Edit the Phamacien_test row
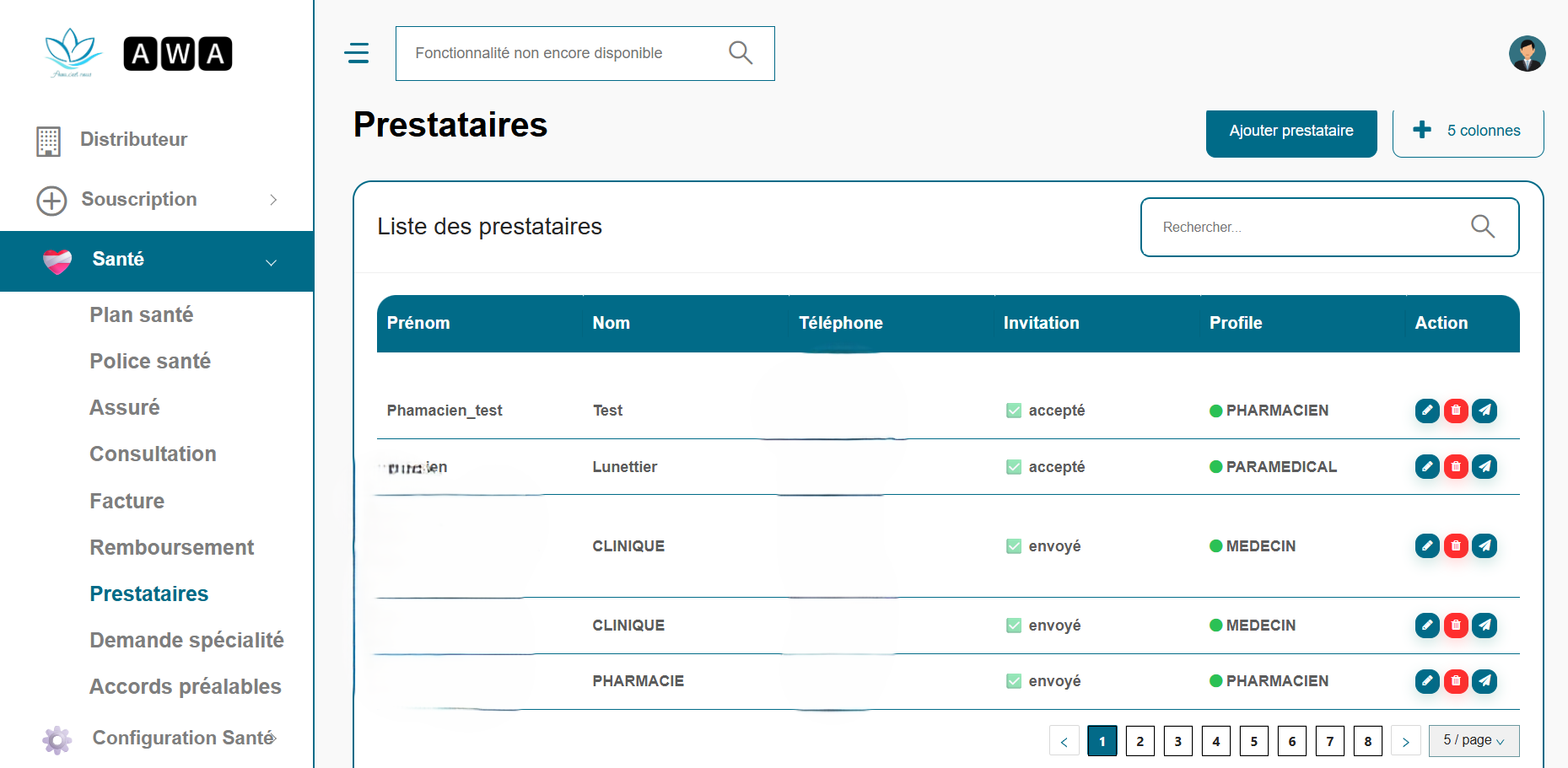The image size is (1568, 768). [1427, 411]
